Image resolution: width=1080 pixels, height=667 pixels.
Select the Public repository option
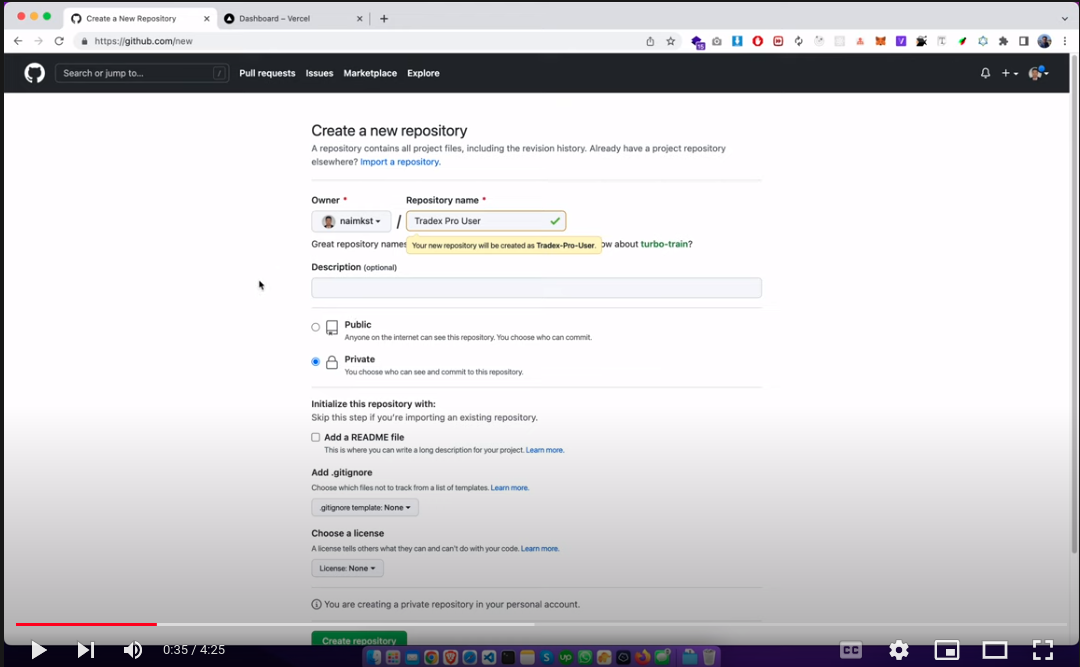pos(316,327)
